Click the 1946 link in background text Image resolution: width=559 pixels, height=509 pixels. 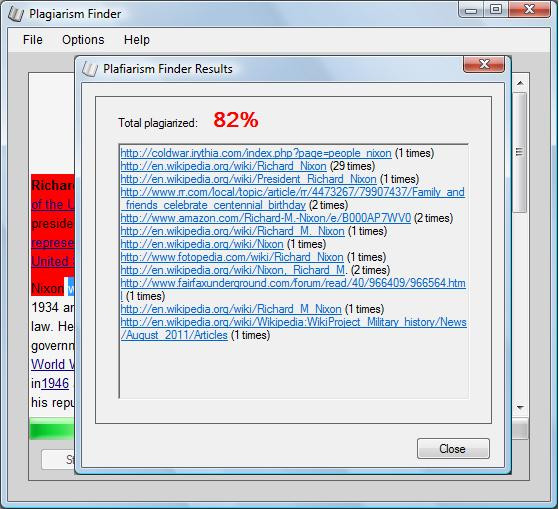tap(55, 384)
